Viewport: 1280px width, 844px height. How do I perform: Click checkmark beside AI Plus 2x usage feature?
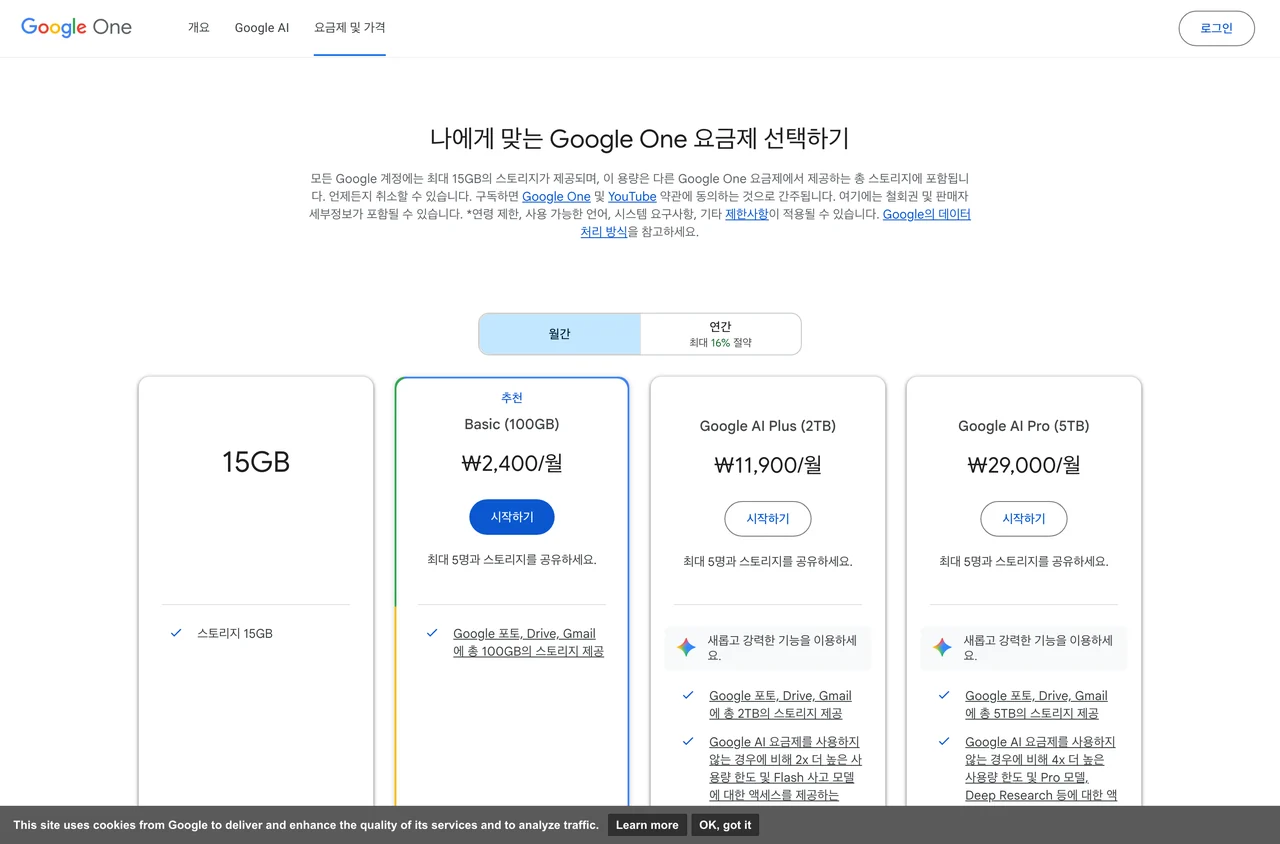[x=688, y=741]
